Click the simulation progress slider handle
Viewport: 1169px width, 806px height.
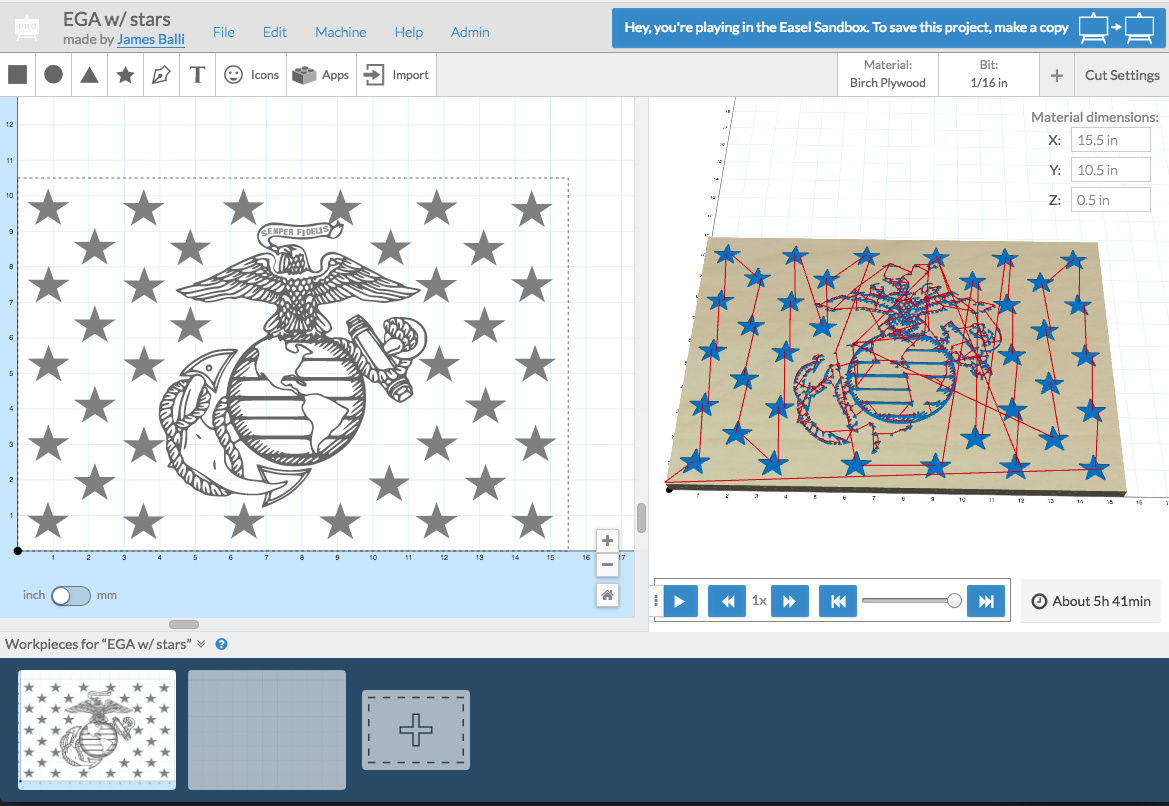[954, 601]
